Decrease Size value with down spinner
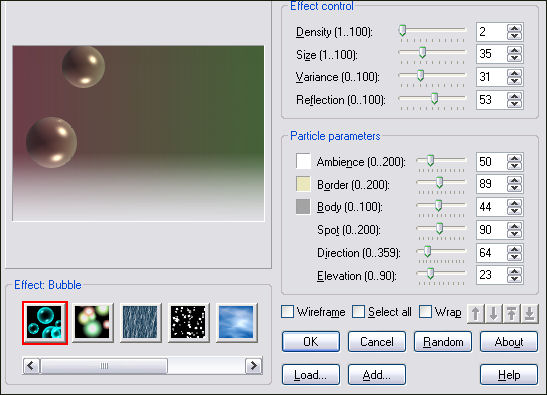The width and height of the screenshot is (547, 395). [x=515, y=58]
